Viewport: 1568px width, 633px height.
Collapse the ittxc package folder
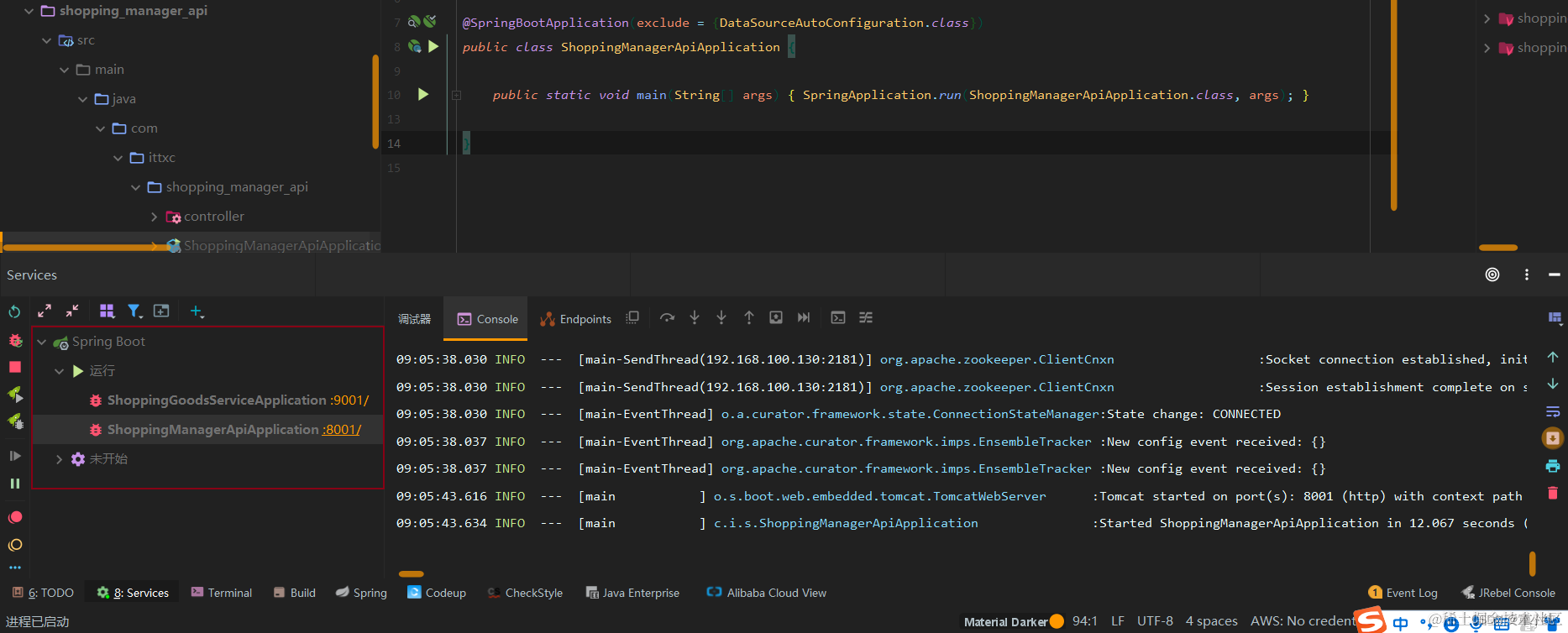pos(118,158)
